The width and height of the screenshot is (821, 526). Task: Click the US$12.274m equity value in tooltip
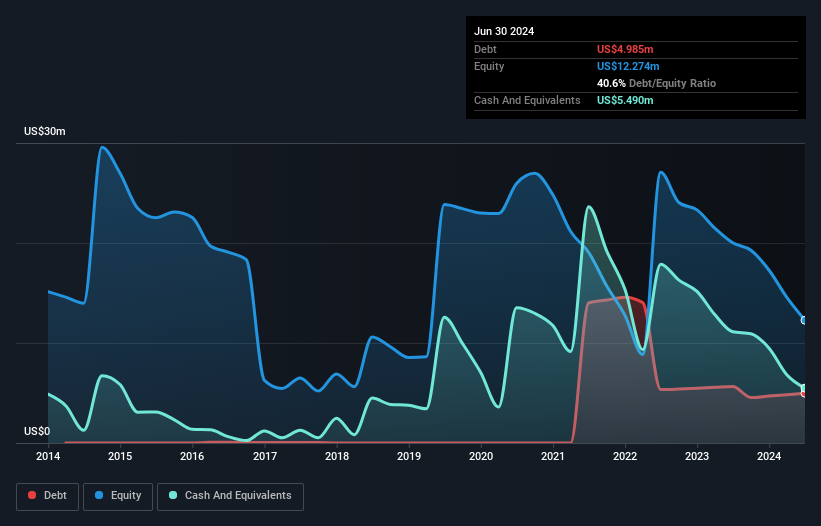[x=629, y=66]
